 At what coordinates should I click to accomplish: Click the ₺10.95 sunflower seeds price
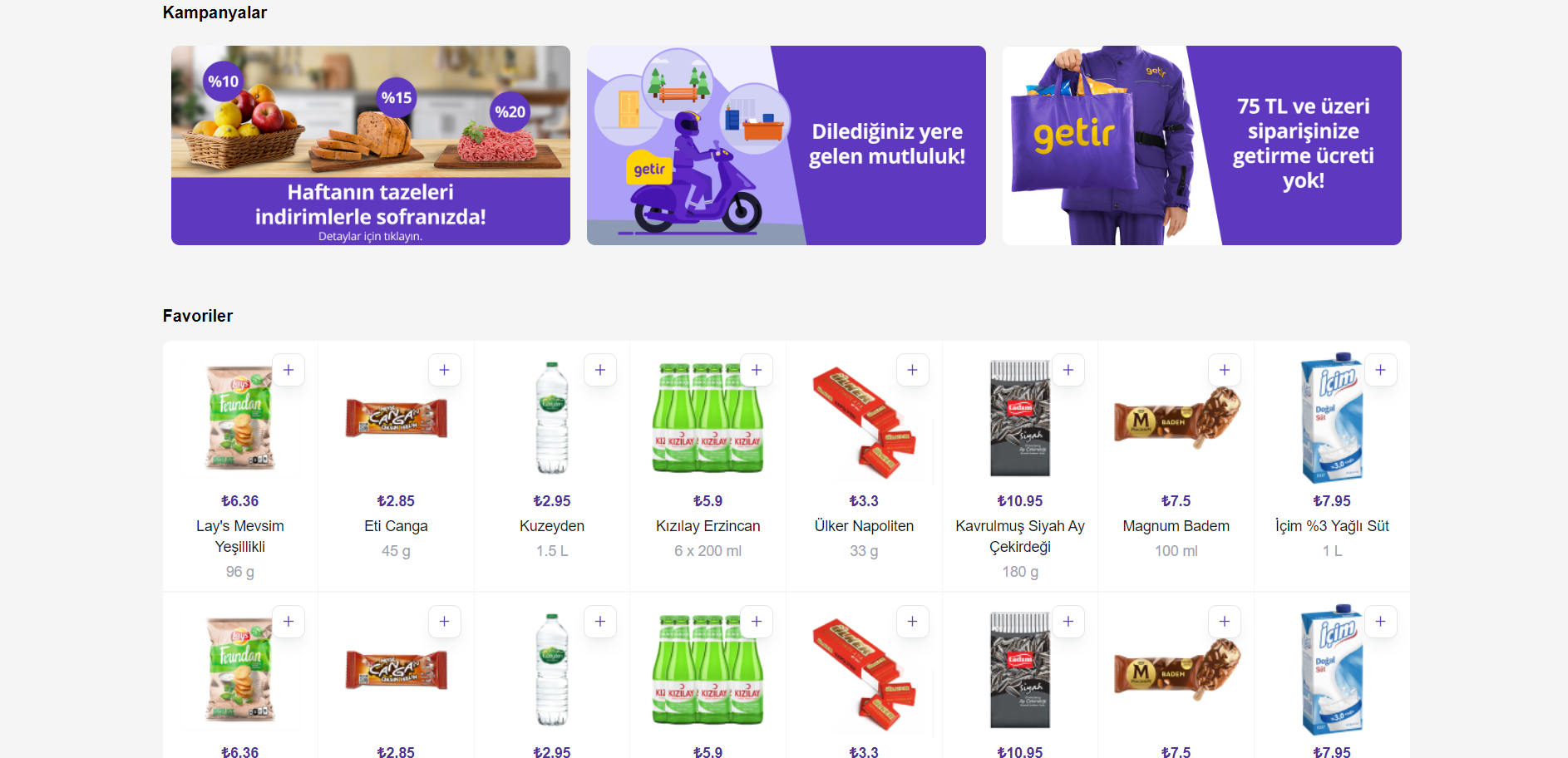(x=1020, y=501)
